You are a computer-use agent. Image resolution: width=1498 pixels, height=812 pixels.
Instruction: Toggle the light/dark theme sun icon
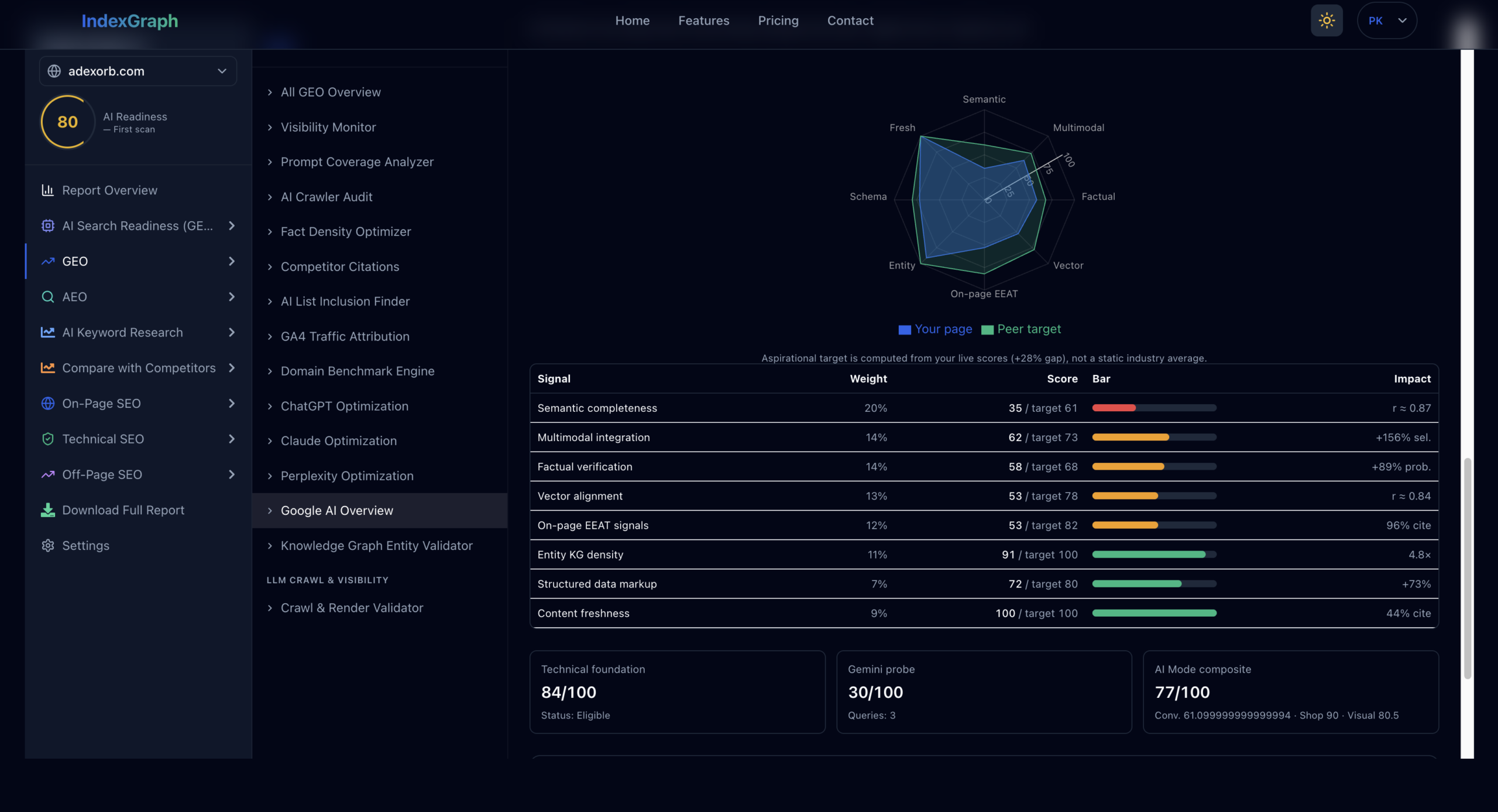(1327, 20)
